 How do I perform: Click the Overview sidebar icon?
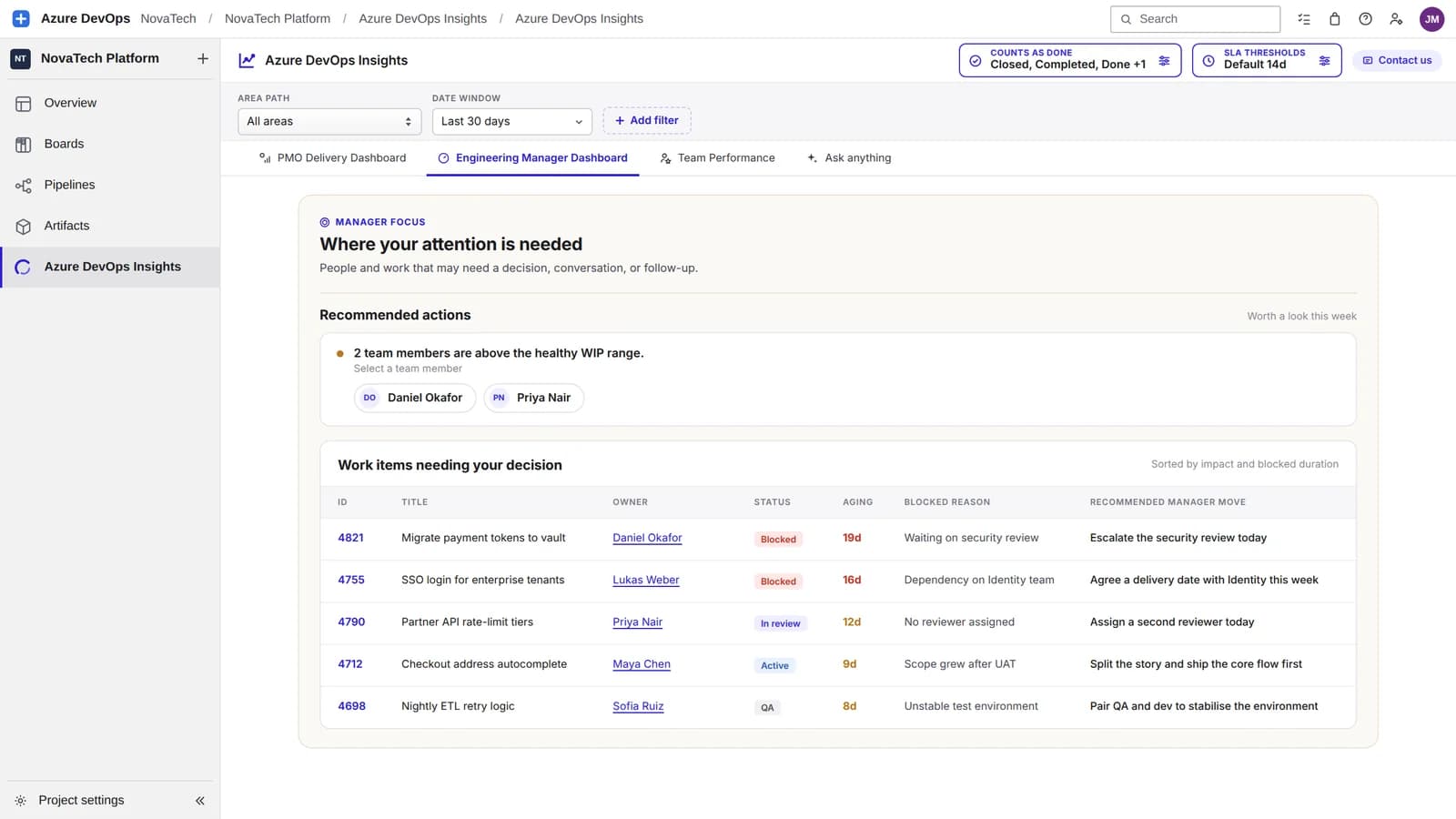24,104
